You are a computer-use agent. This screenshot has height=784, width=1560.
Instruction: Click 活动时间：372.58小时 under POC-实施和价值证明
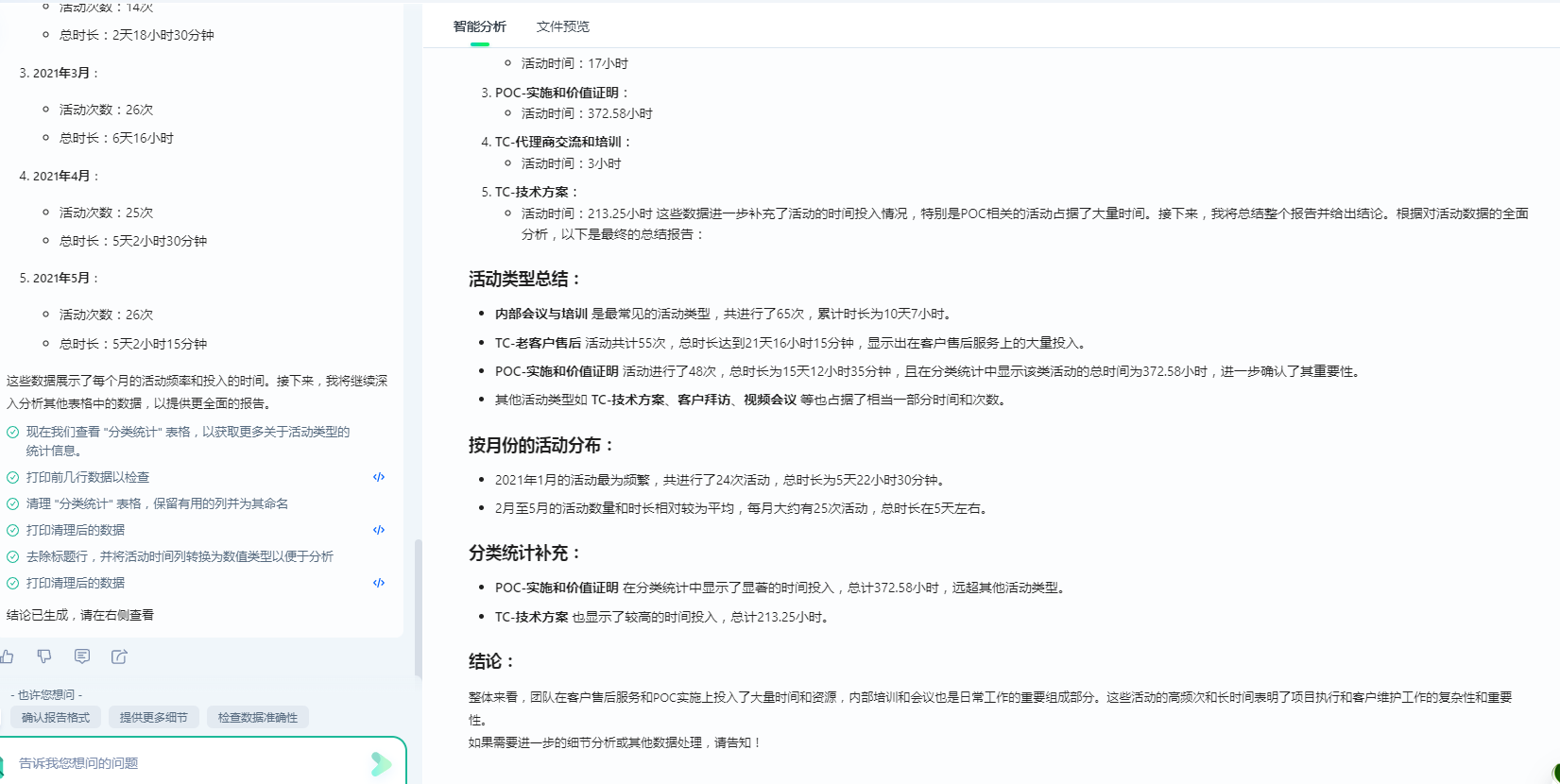[x=587, y=113]
